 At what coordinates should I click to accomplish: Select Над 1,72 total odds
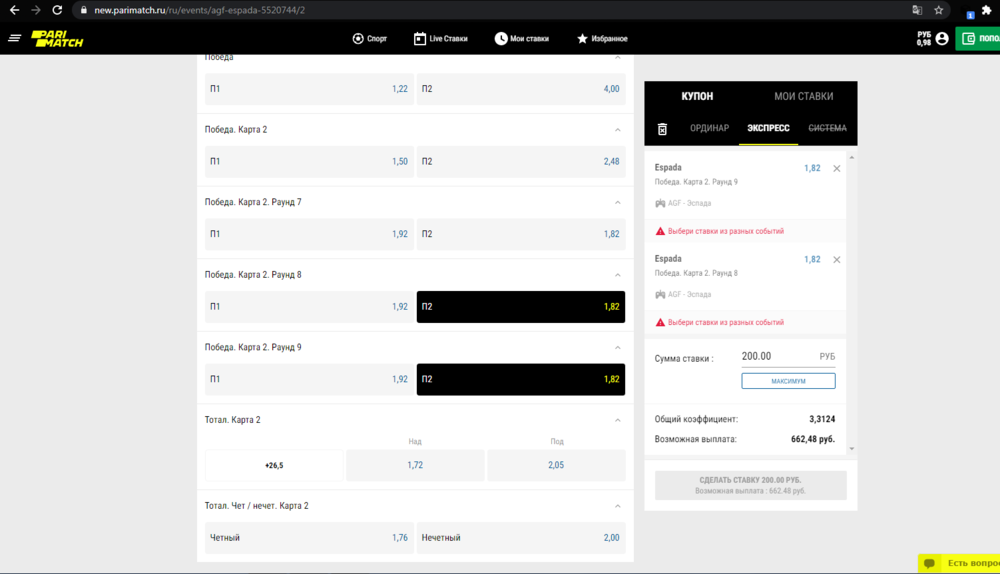(x=415, y=465)
